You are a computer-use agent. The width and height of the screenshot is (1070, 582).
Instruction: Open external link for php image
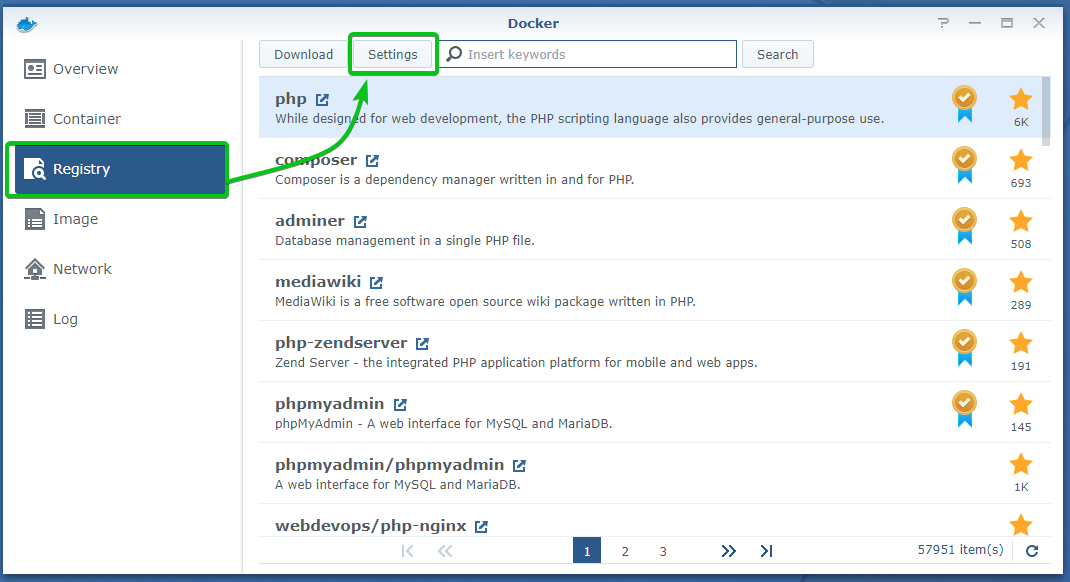pos(322,100)
